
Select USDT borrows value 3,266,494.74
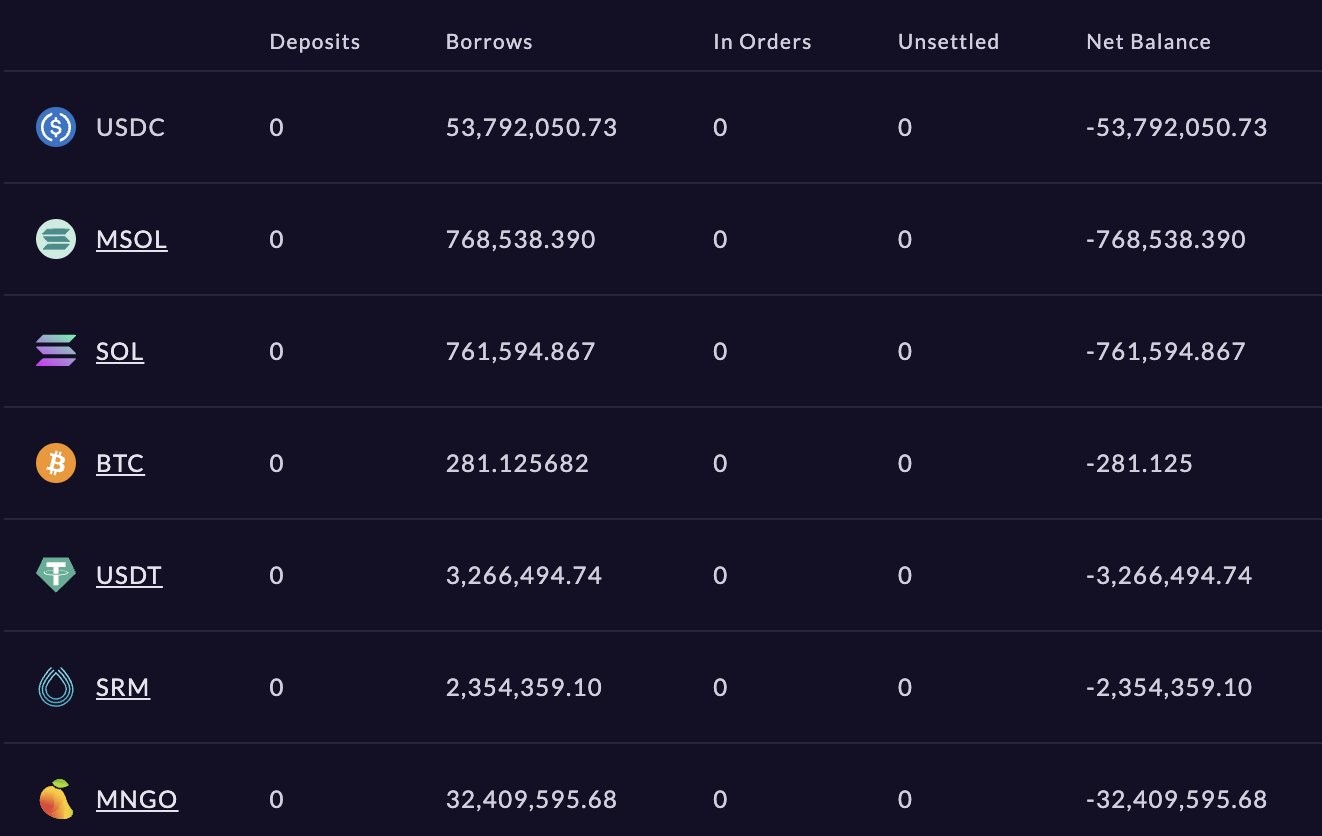(x=524, y=576)
